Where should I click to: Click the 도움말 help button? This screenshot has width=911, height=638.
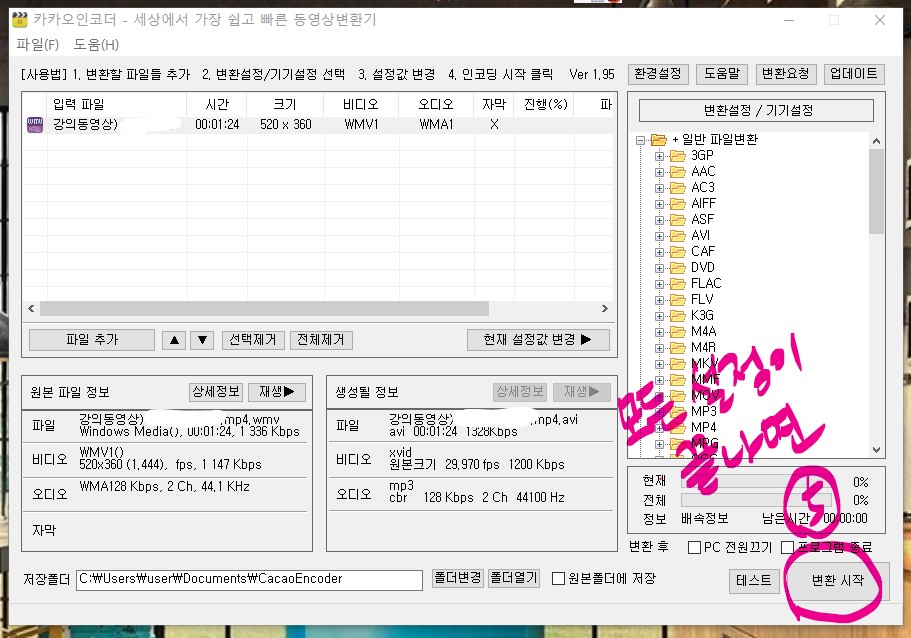pos(722,74)
